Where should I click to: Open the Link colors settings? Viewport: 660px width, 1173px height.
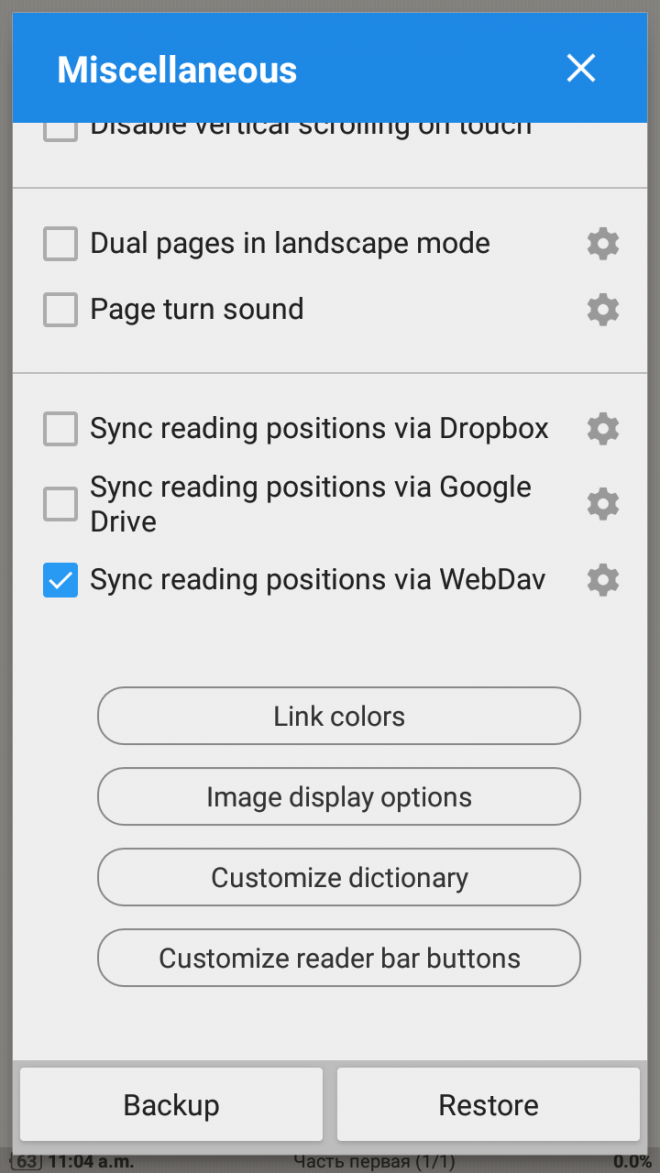pos(339,716)
